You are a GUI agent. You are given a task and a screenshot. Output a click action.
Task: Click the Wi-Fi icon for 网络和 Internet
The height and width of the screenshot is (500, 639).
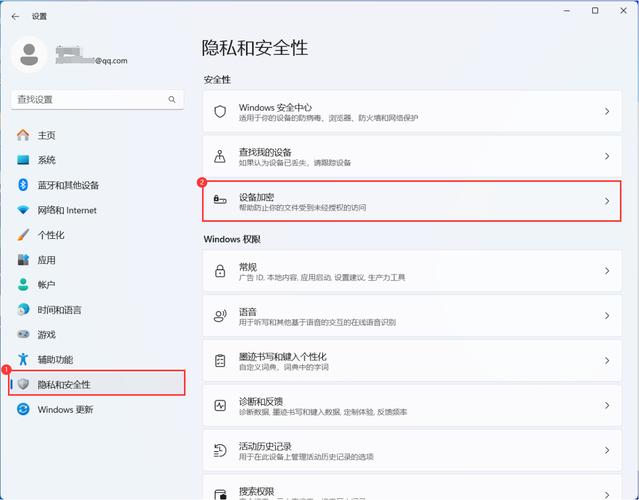point(23,210)
